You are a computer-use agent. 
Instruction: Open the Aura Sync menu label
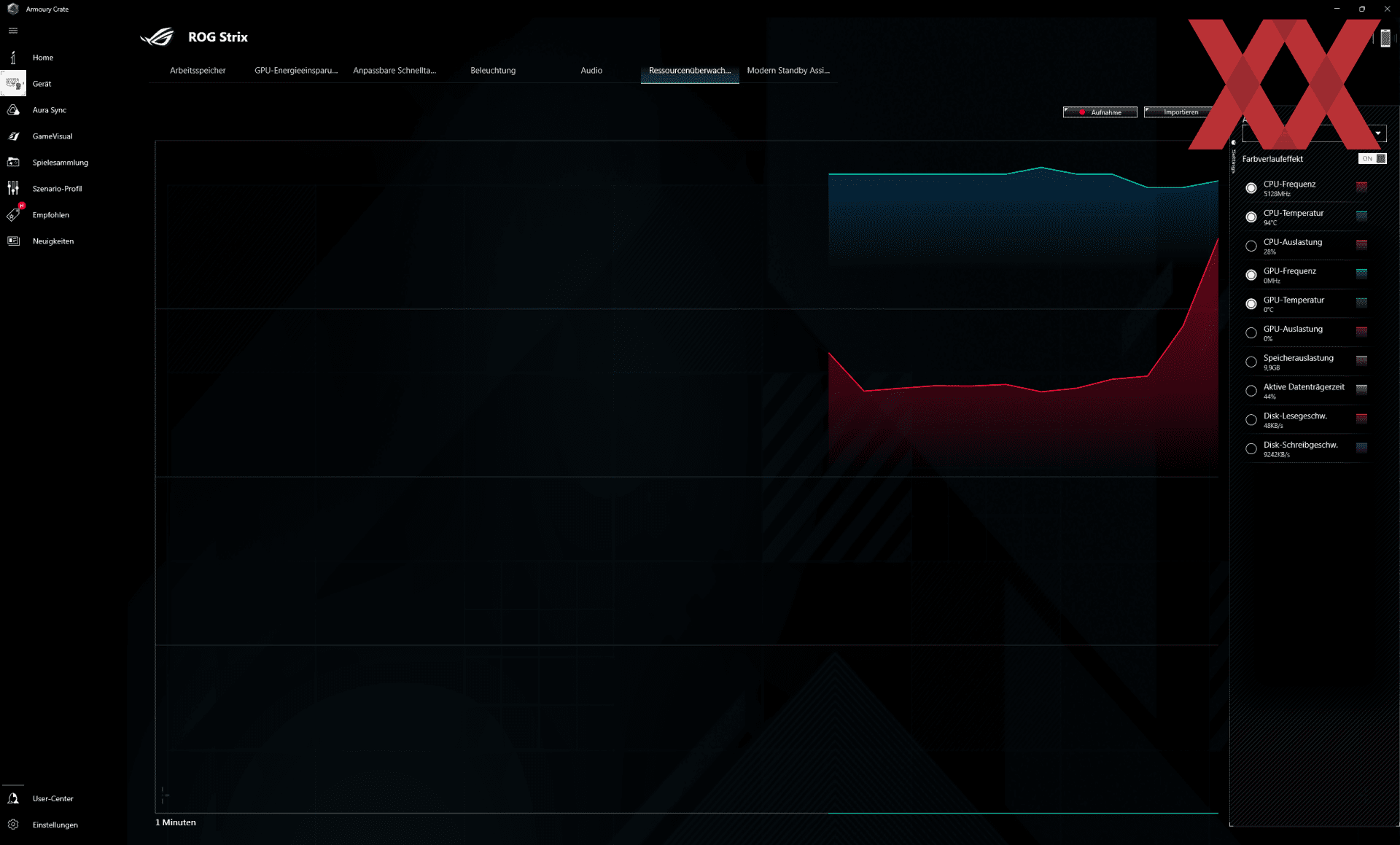pos(50,110)
